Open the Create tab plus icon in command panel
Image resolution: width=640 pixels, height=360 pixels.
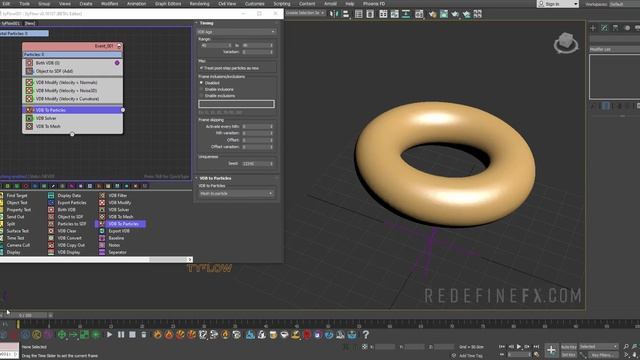[593, 28]
